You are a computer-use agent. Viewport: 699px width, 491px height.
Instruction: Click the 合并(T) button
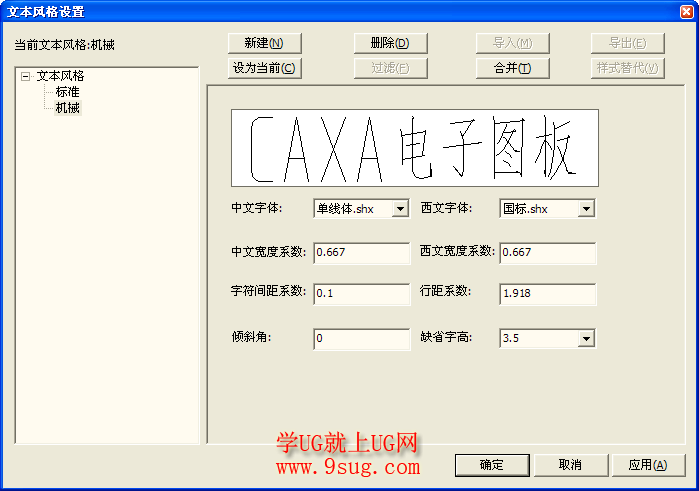coord(513,68)
